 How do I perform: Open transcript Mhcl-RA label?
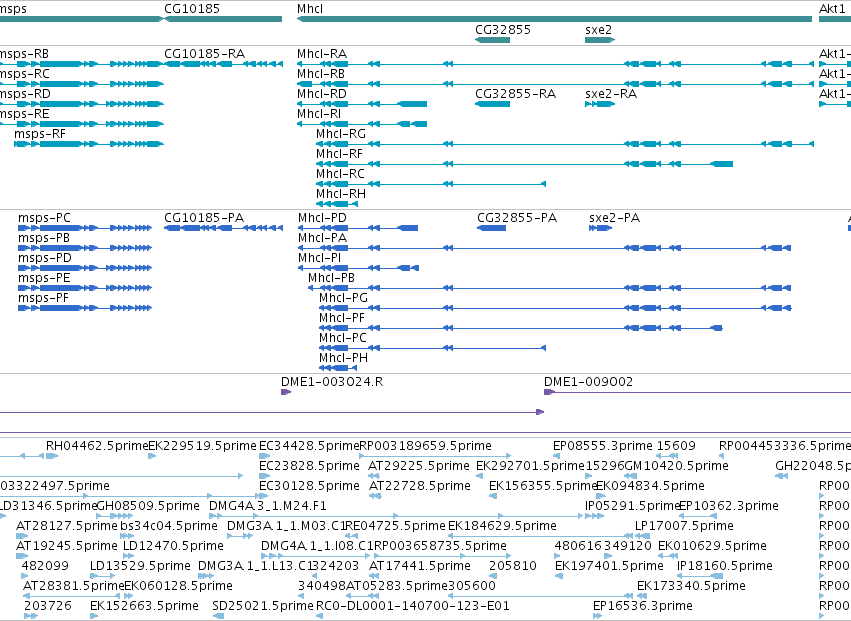[x=322, y=54]
